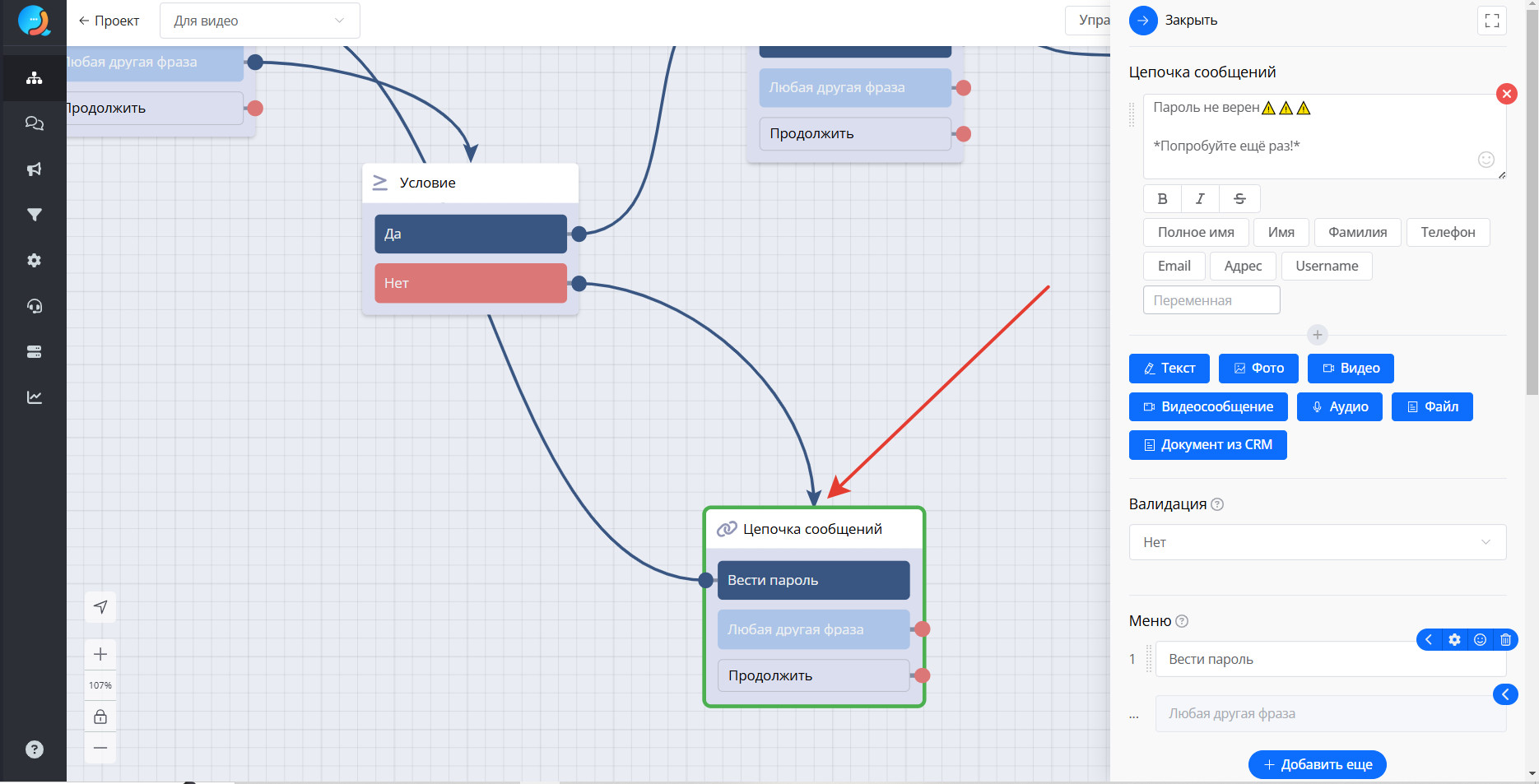This screenshot has height=784, width=1539.
Task: Open the broadcasts megaphone icon
Action: click(x=34, y=169)
